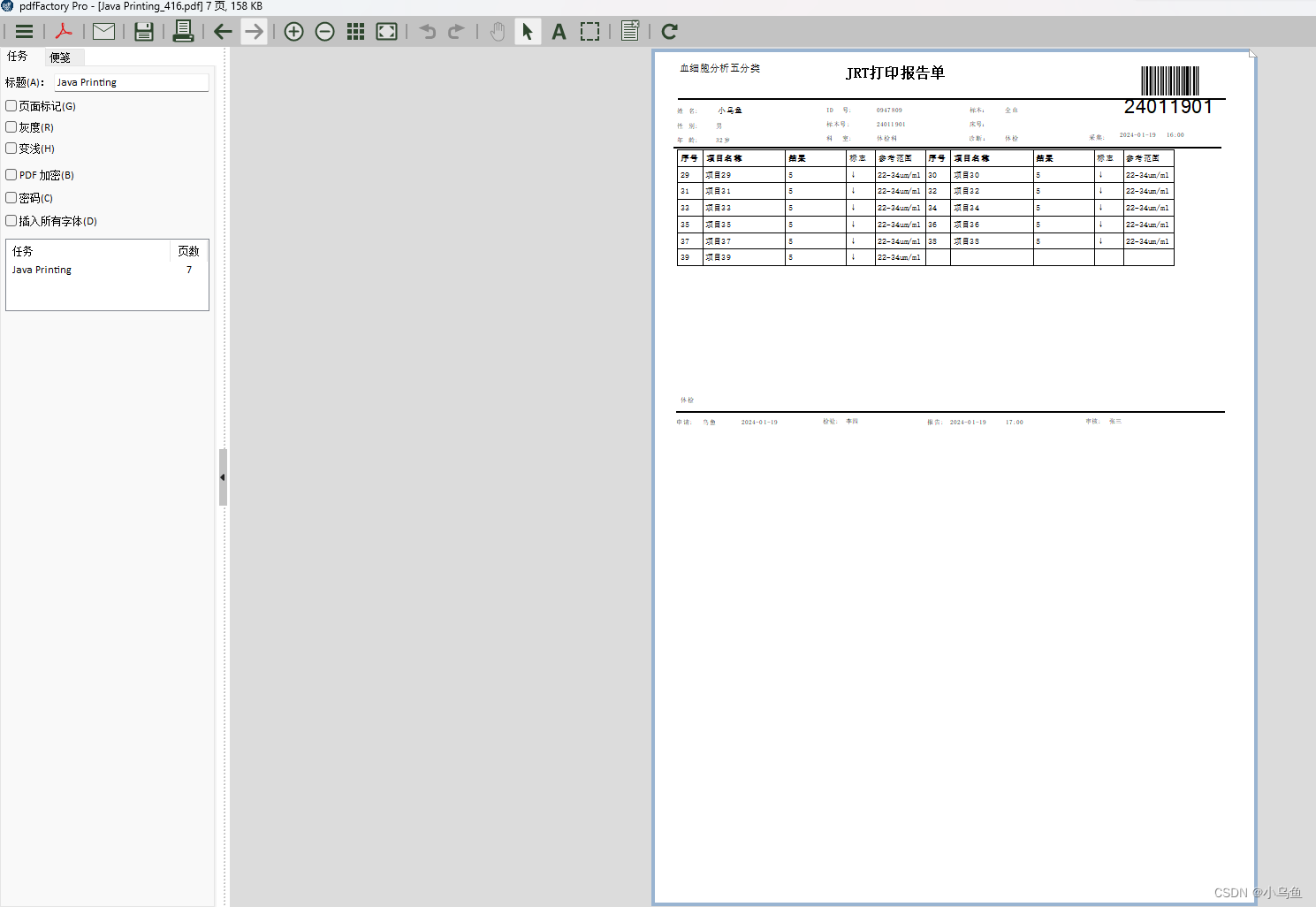Zoom out with the minus icon

click(324, 32)
